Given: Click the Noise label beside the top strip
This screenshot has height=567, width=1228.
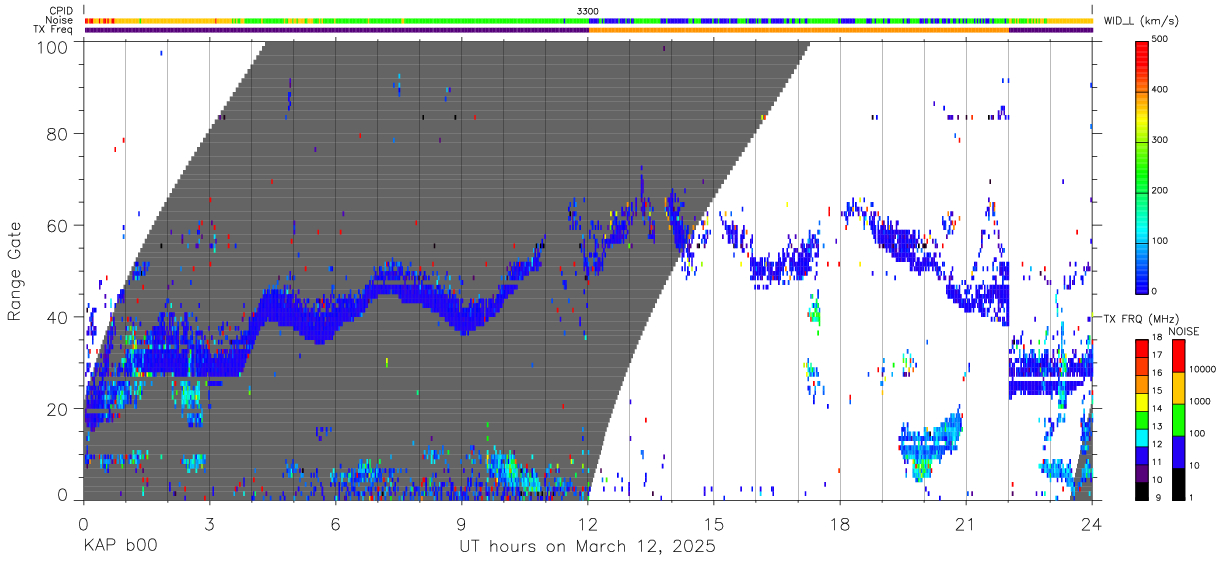Looking at the screenshot, I should click(60, 20).
